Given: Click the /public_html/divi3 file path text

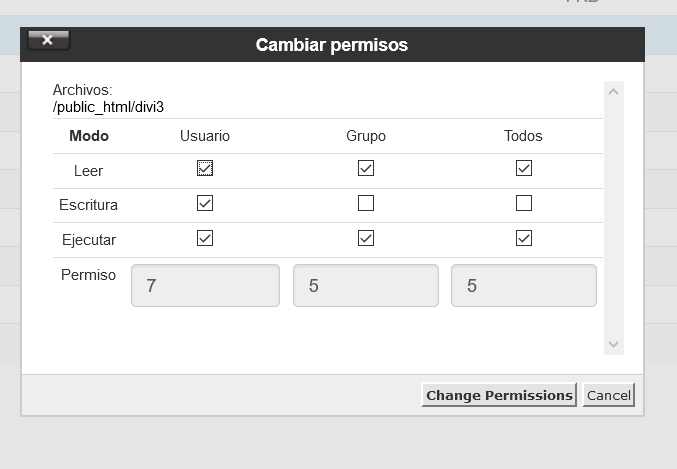Looking at the screenshot, I should pyautogui.click(x=108, y=107).
